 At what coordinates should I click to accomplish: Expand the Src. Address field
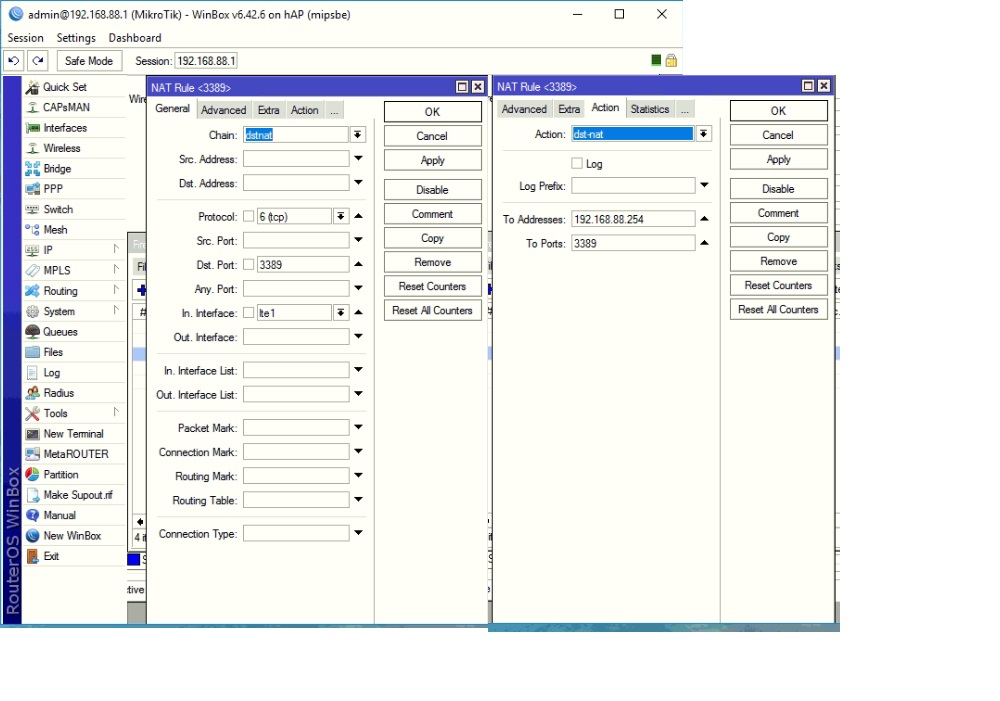(x=358, y=158)
